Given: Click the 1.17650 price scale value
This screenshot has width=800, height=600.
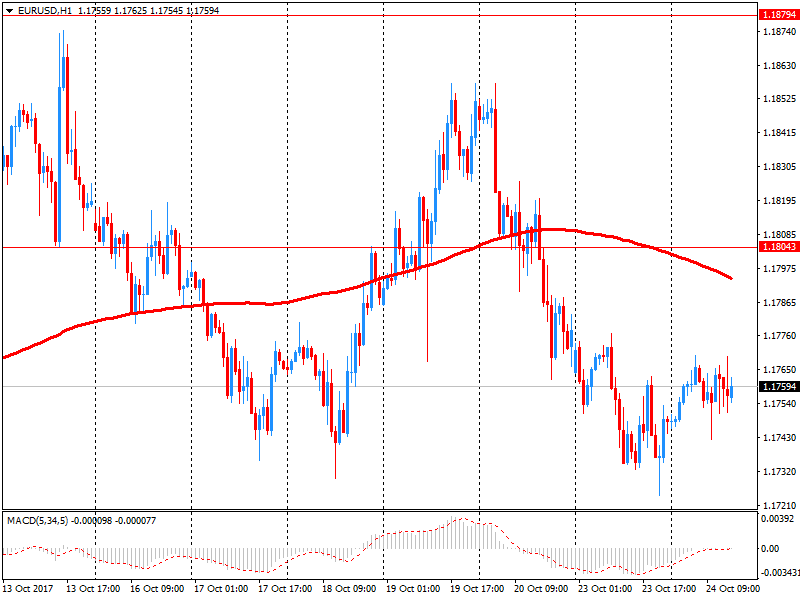Looking at the screenshot, I should point(780,369).
